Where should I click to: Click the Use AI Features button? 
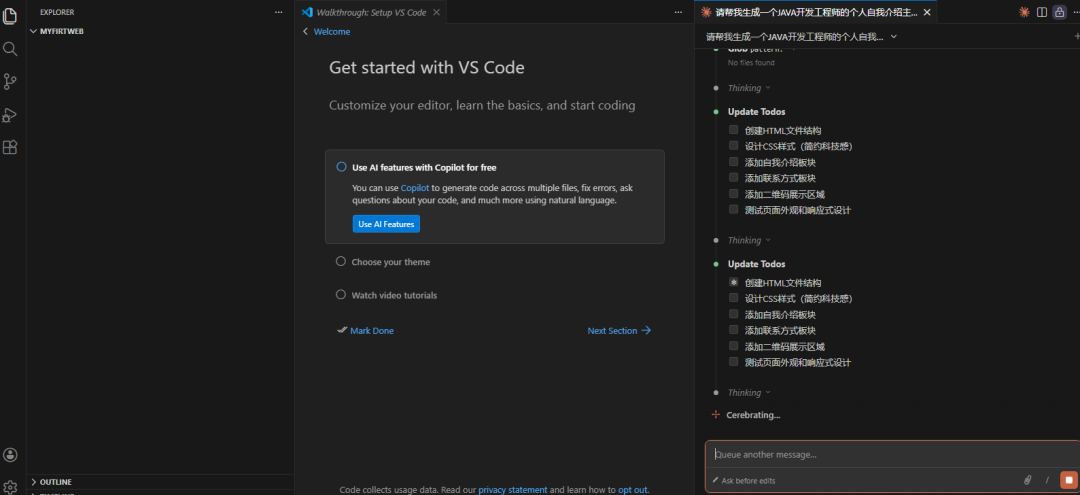386,224
